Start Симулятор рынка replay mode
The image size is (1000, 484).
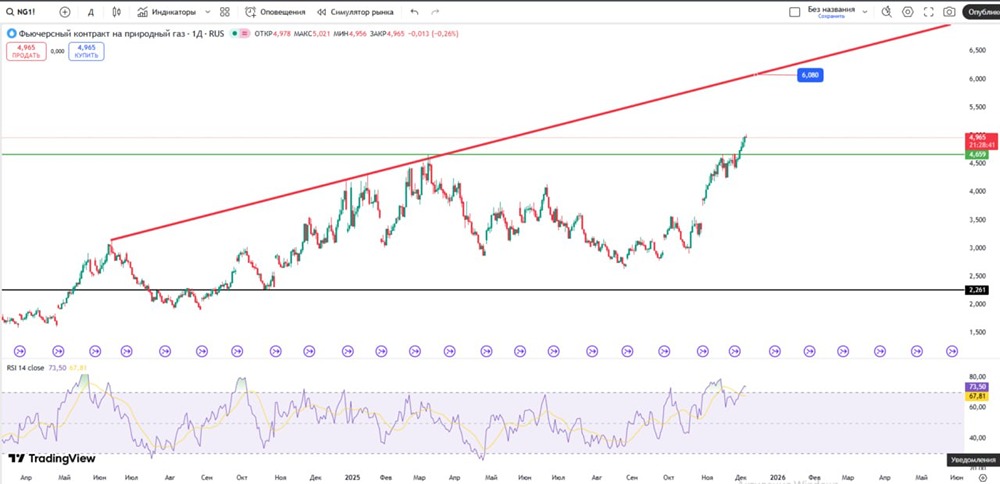(x=355, y=12)
